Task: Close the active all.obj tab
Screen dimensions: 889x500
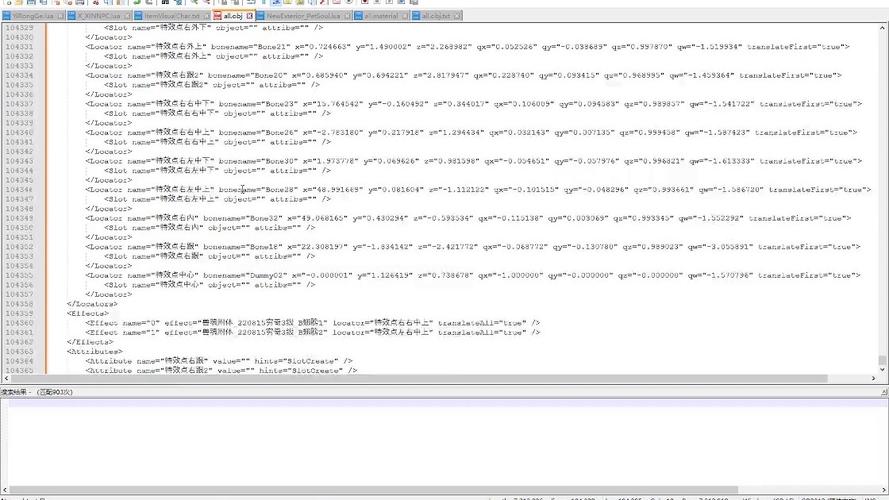Action: click(249, 17)
